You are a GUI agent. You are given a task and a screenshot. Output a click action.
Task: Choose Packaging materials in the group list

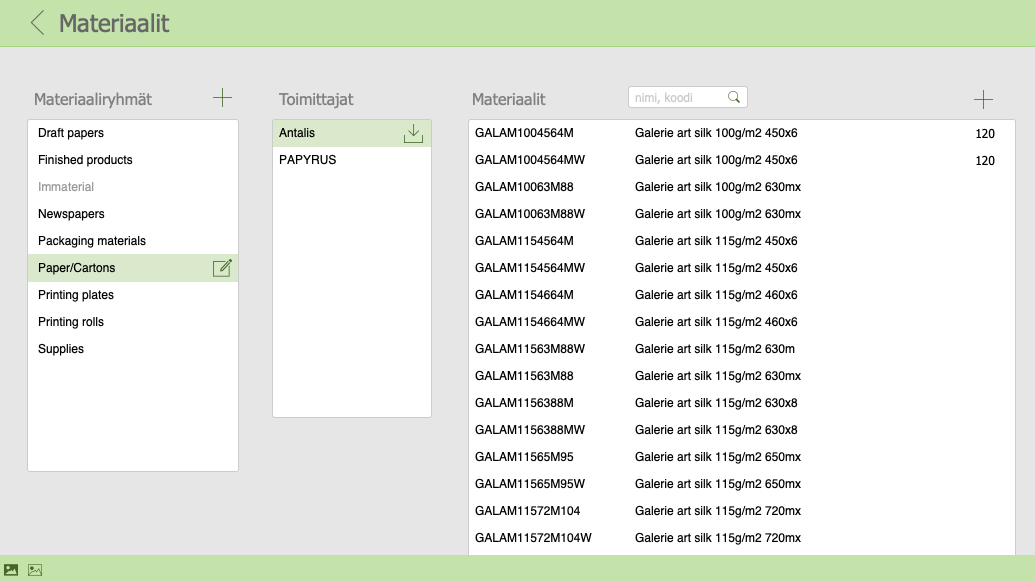click(x=92, y=241)
